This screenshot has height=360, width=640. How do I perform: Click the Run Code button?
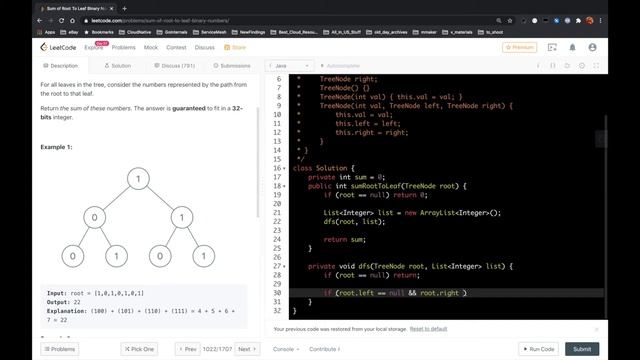pyautogui.click(x=538, y=349)
